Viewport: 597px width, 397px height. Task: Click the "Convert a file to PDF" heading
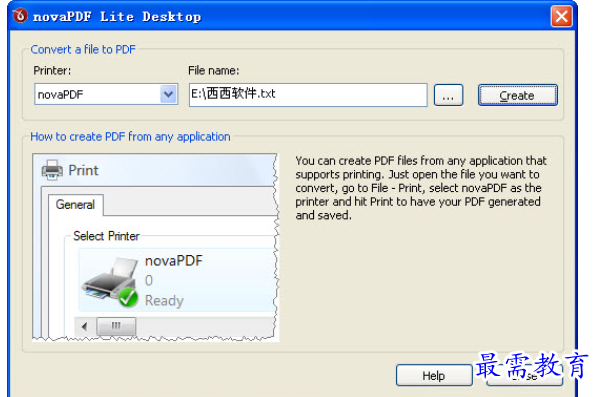(x=83, y=49)
